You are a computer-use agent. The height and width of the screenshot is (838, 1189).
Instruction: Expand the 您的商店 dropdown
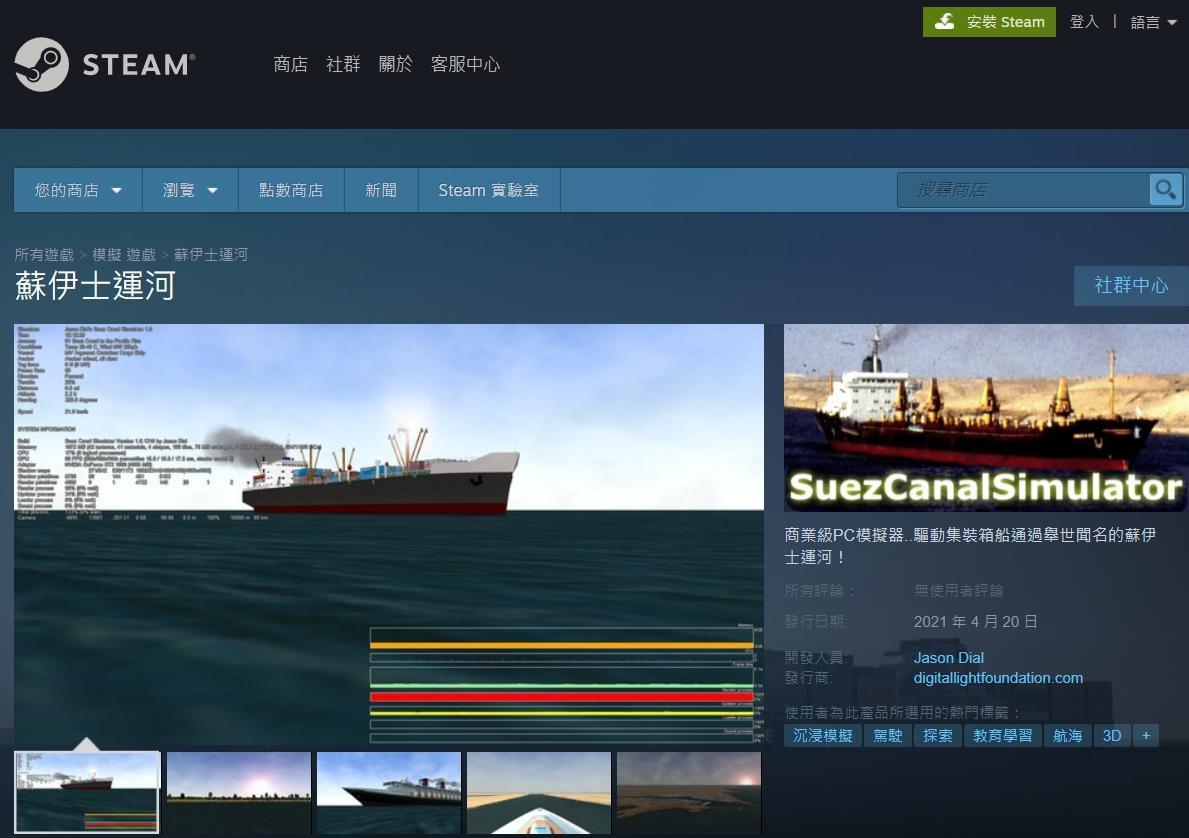coord(78,190)
